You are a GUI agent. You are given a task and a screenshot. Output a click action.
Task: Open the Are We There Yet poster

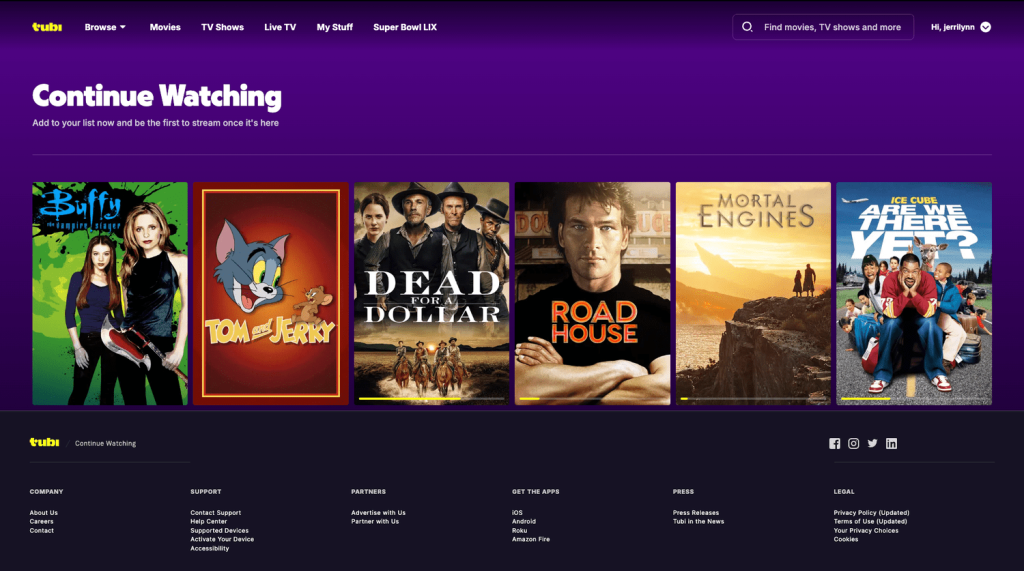914,293
